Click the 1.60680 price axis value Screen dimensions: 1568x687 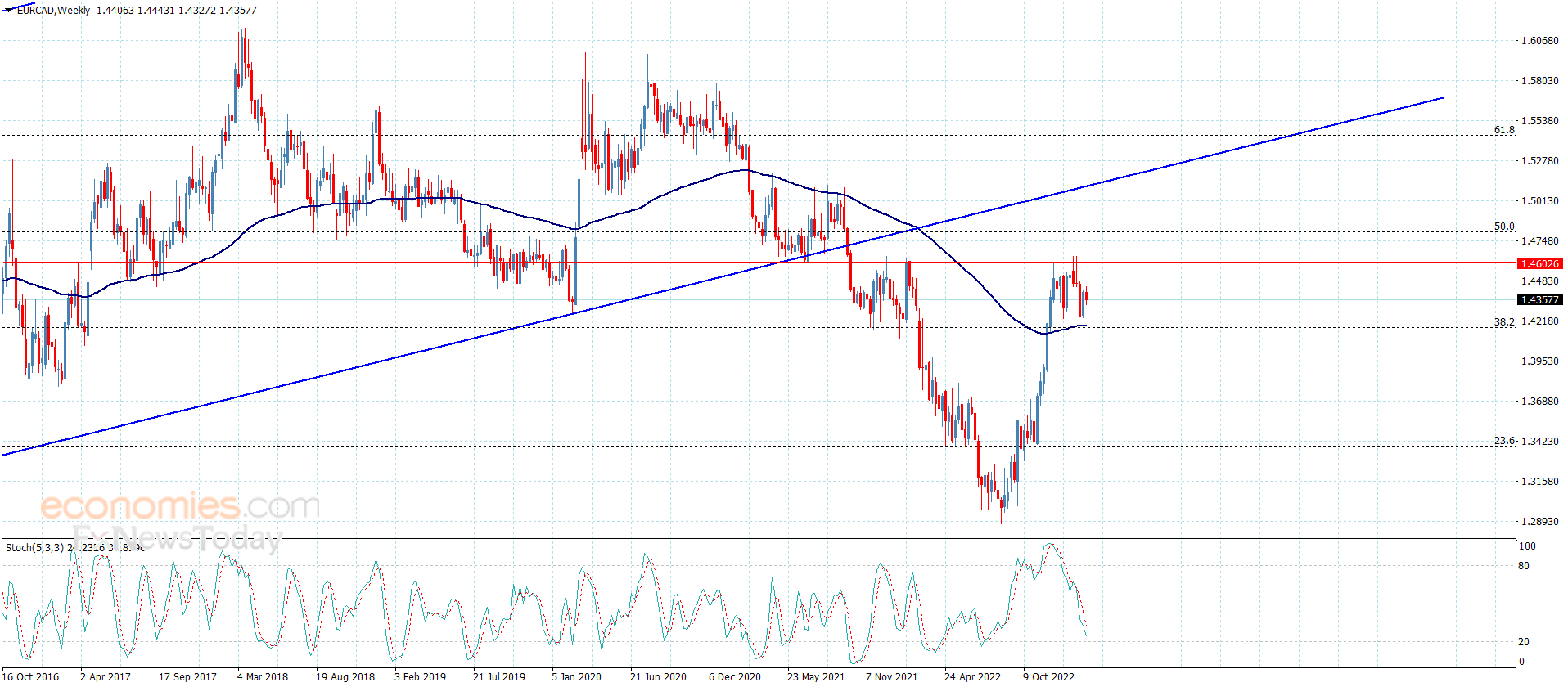1539,40
